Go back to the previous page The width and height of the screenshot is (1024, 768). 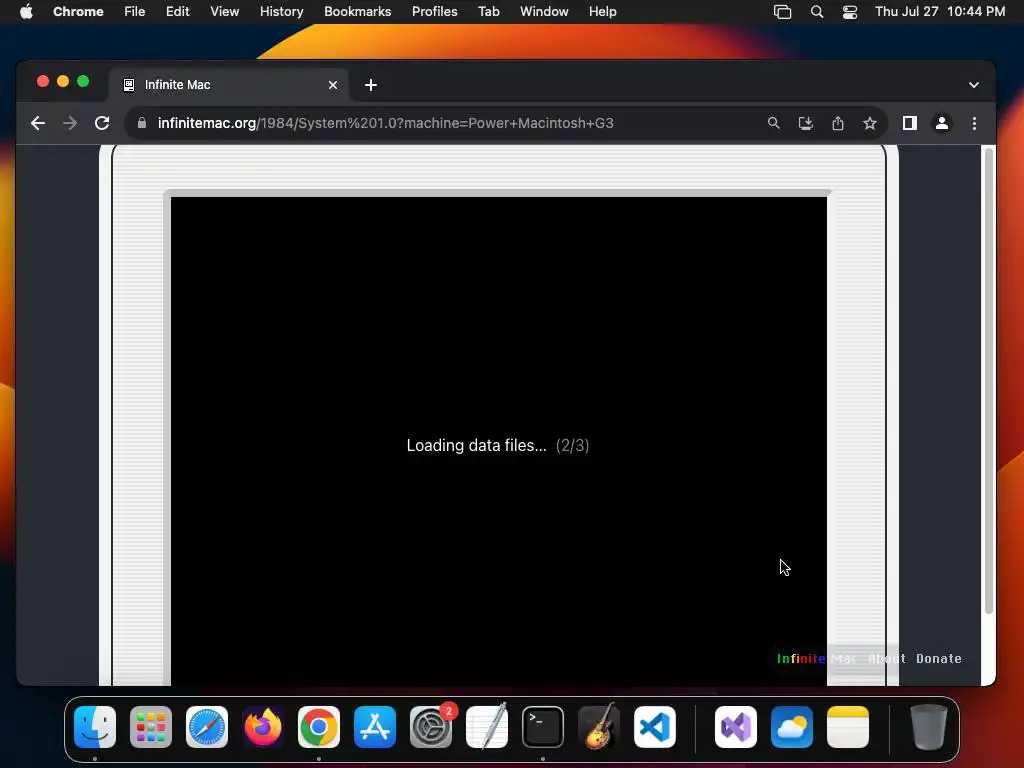[38, 123]
